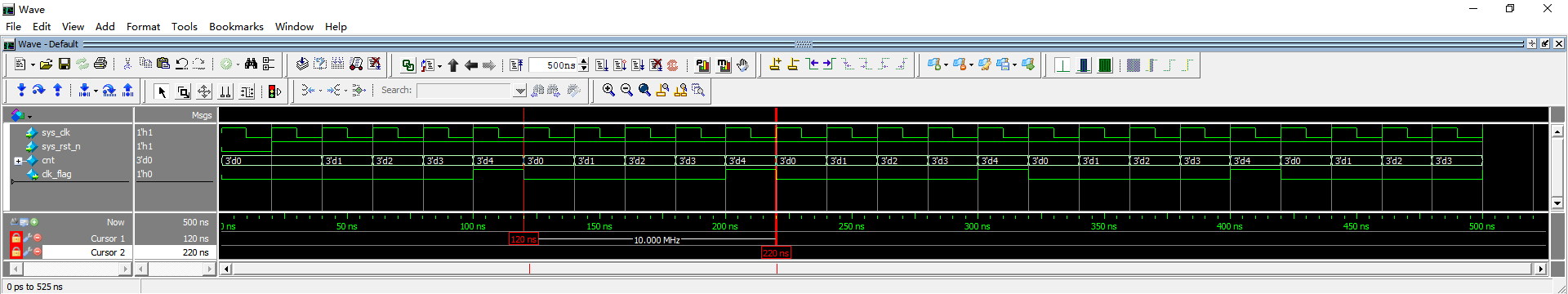1568x294 pixels.
Task: Open the Format menu
Action: click(143, 26)
